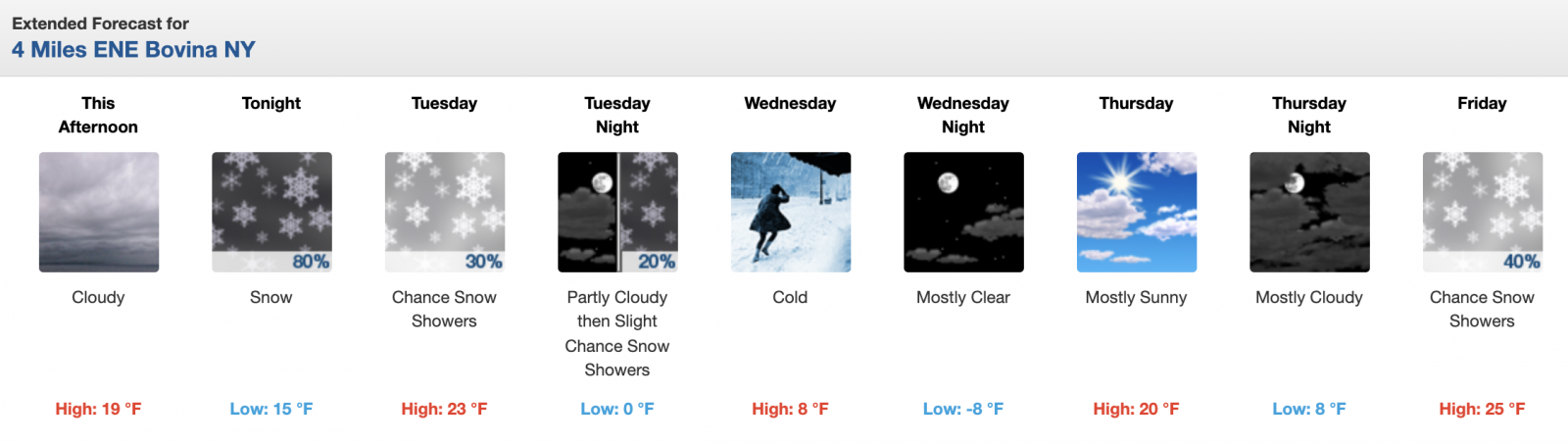Click the Cold description under Wednesday
This screenshot has width=1568, height=444.
point(790,297)
